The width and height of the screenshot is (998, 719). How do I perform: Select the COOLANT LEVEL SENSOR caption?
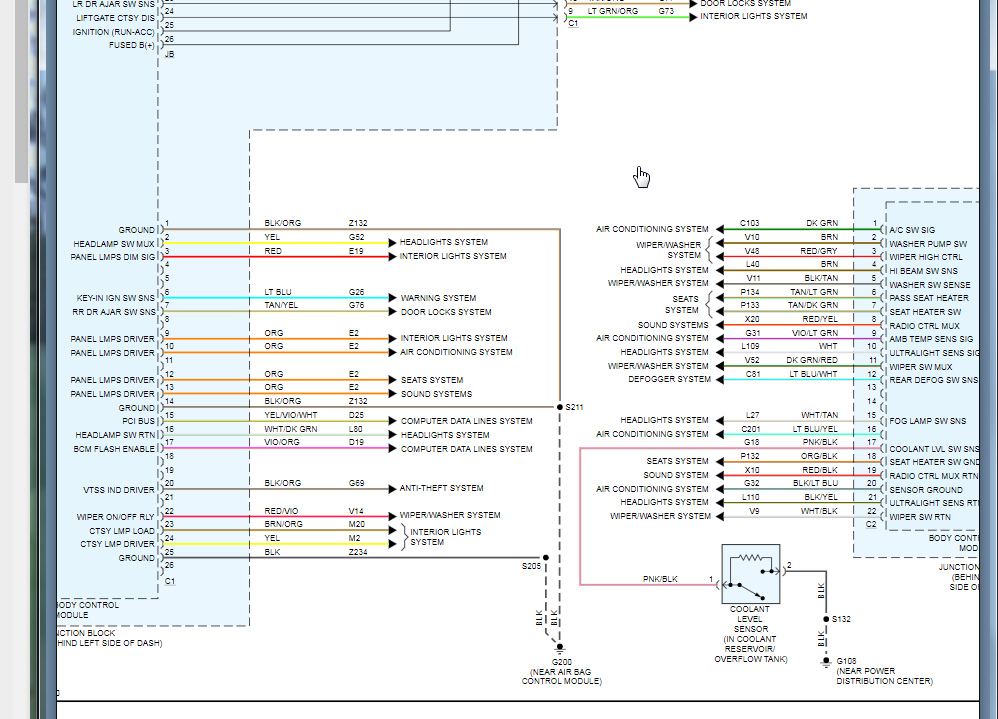point(750,619)
